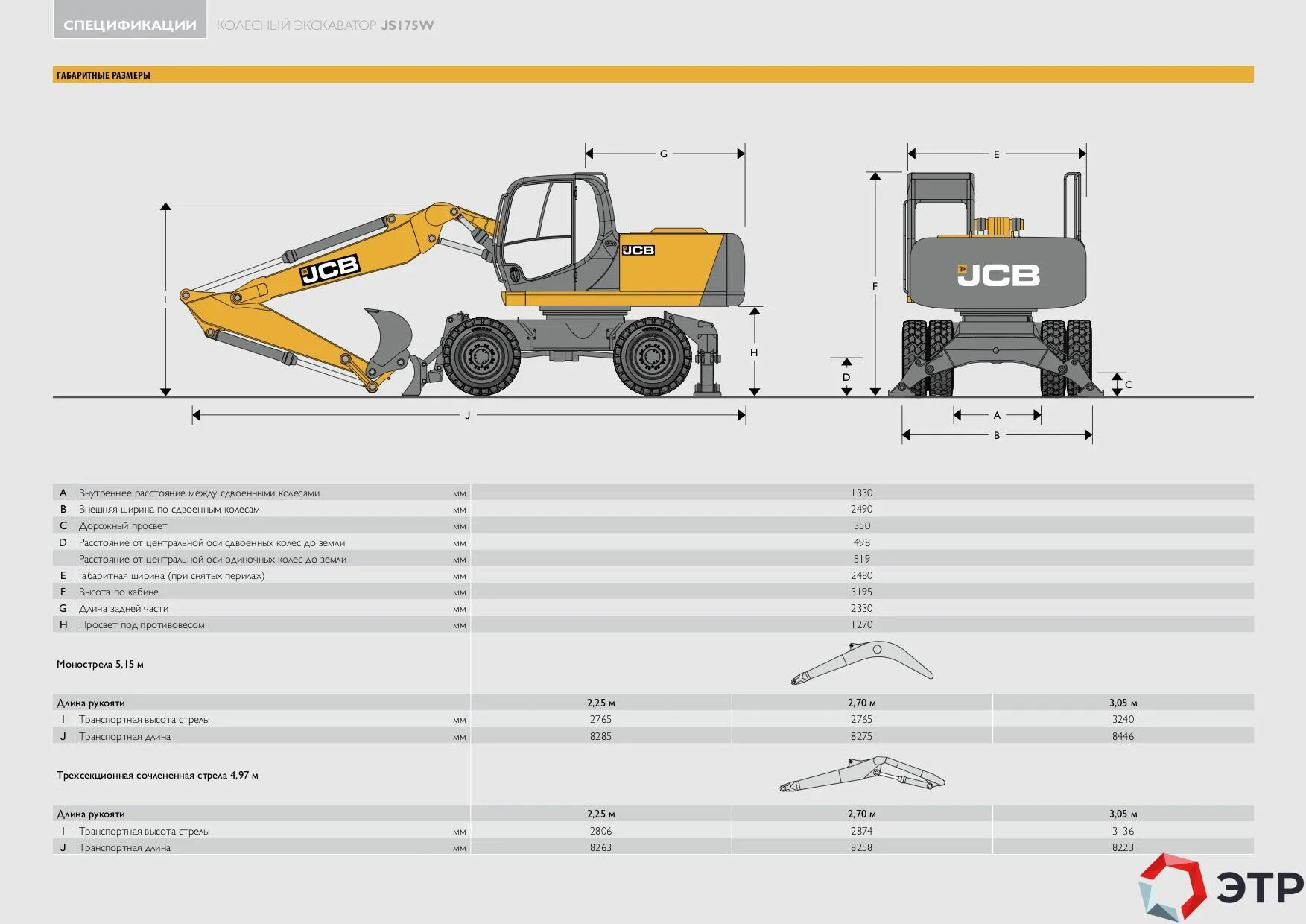Screen dimensions: 1306x924
Task: Click the monoboom illustration
Action: point(862,663)
